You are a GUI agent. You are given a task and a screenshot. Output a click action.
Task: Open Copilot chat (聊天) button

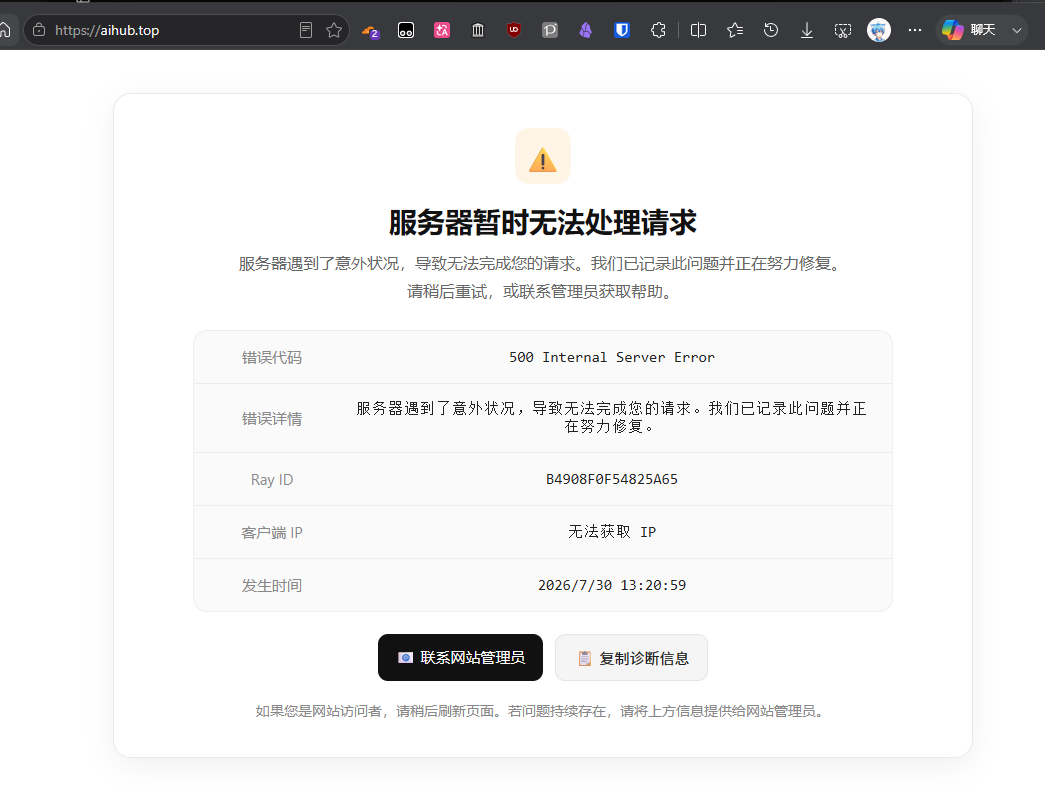click(x=969, y=30)
